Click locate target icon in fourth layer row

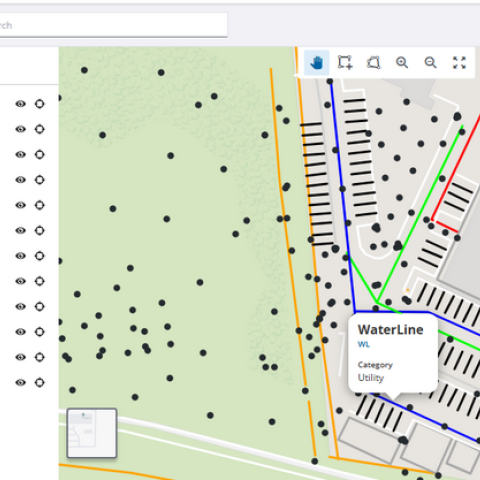[x=40, y=180]
